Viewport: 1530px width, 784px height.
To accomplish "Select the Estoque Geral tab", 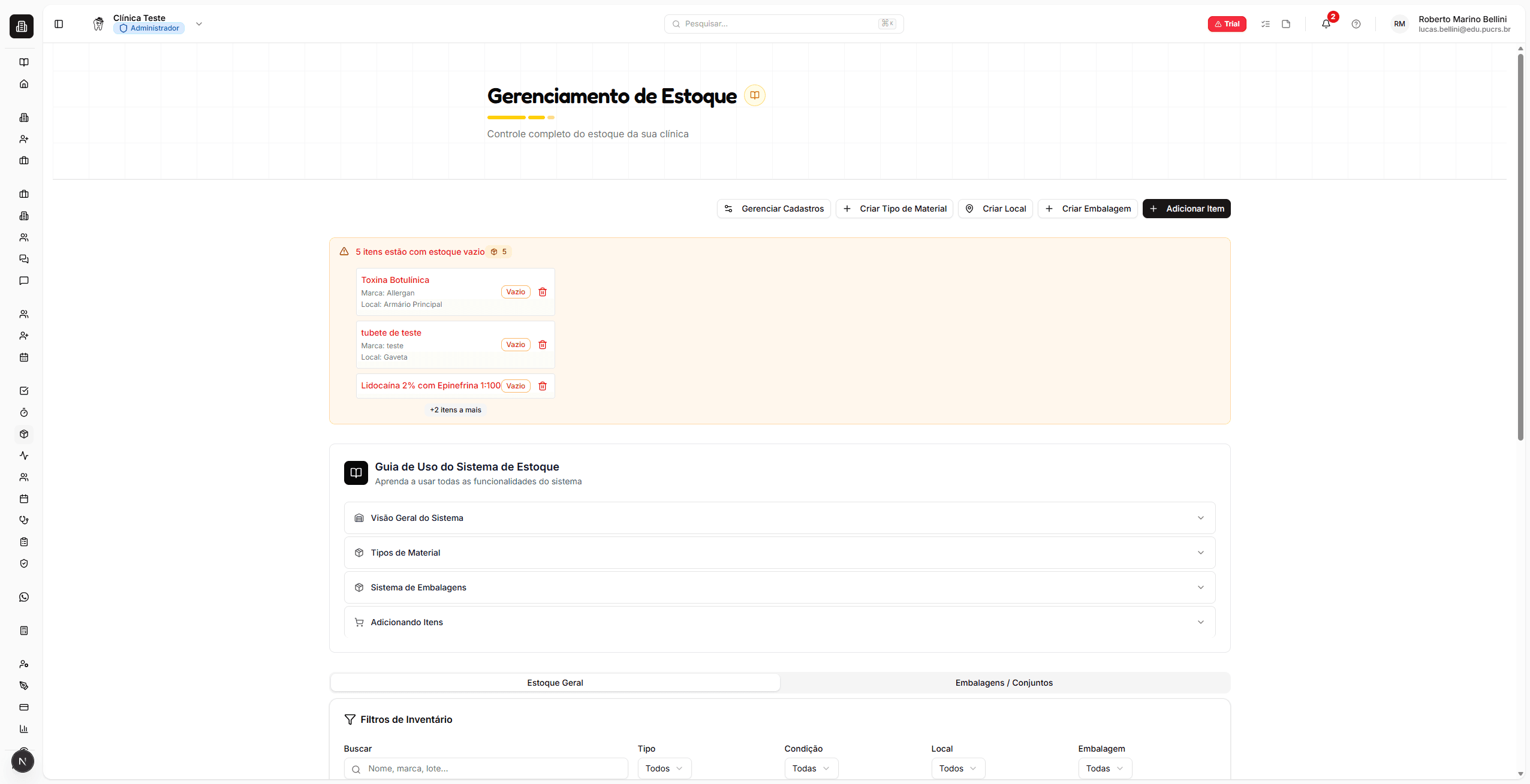I will pos(555,683).
